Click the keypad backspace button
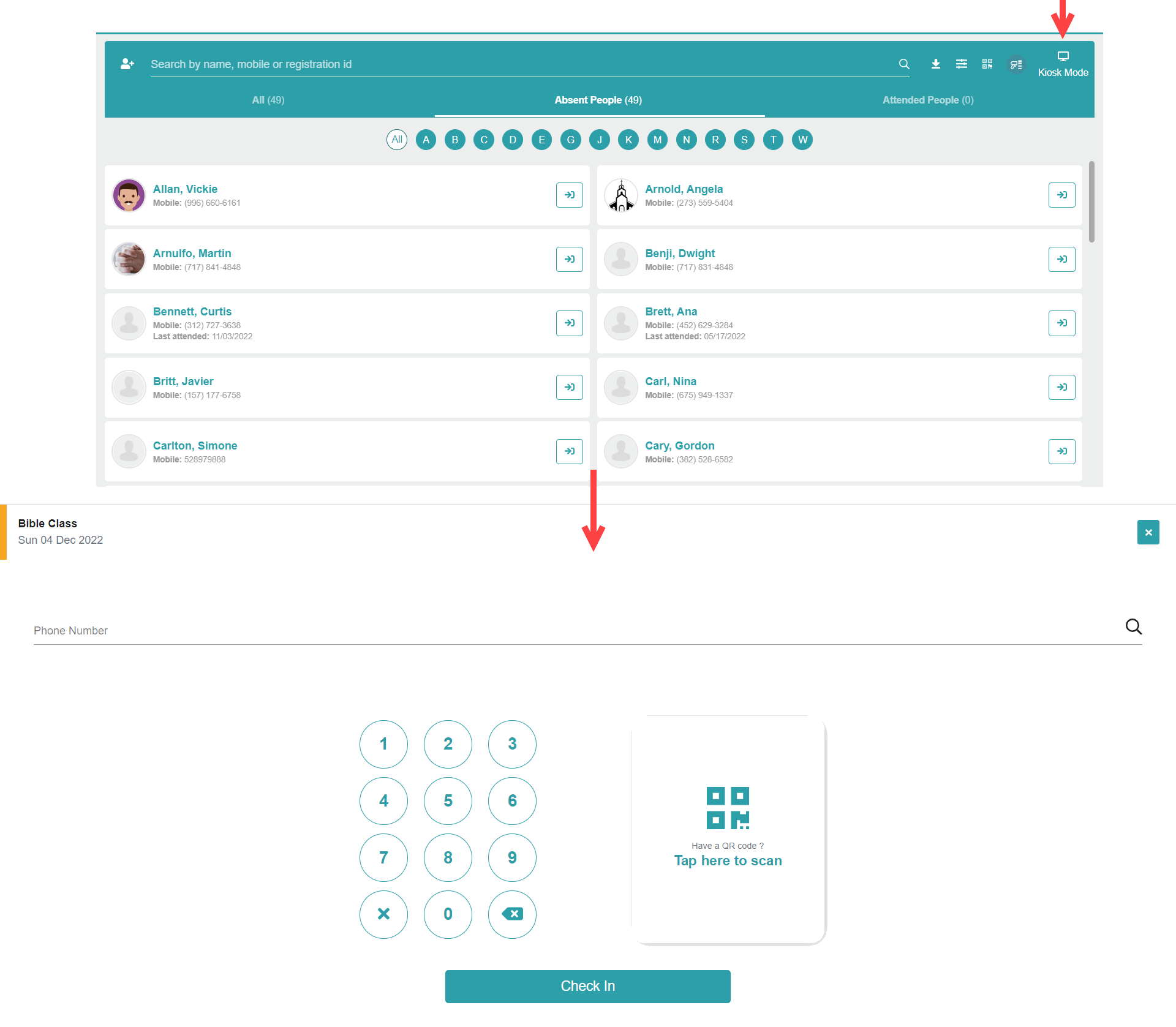 point(512,914)
